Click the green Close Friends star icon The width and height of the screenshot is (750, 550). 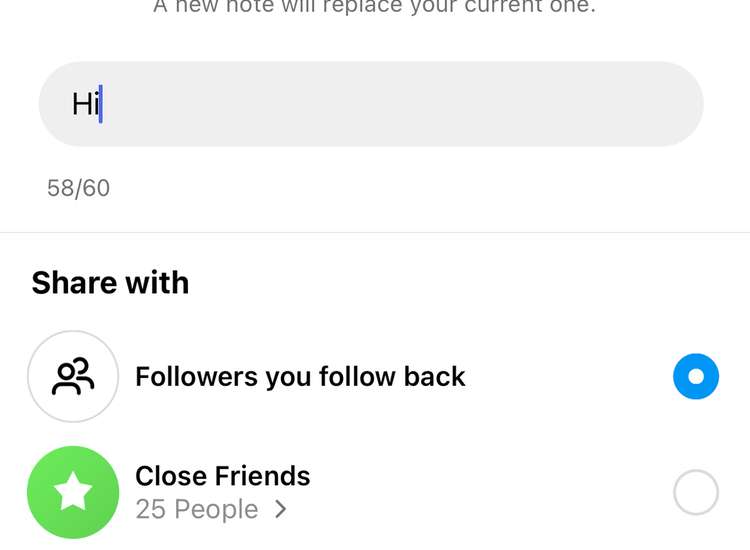click(x=73, y=492)
